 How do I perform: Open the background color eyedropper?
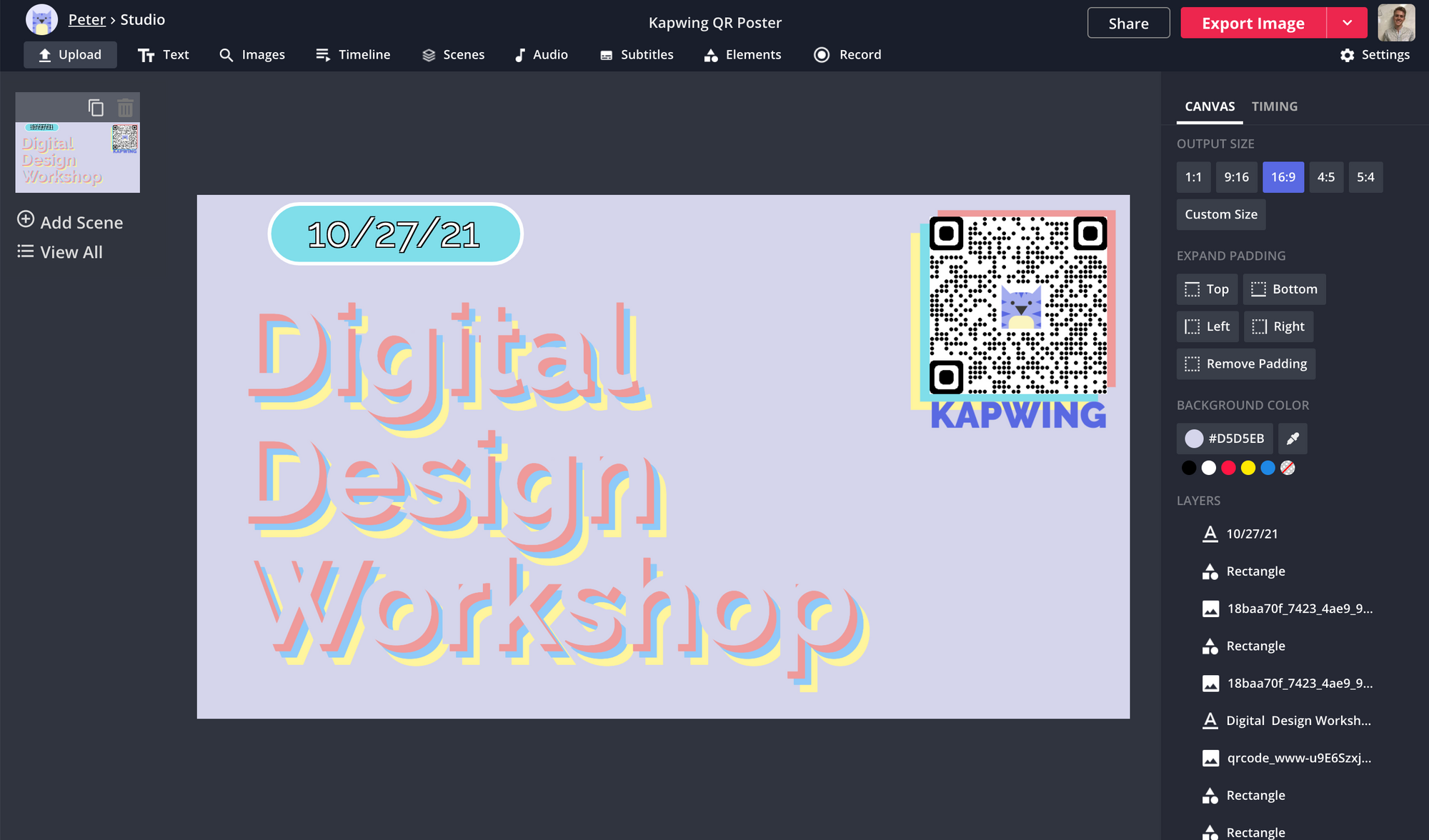(x=1293, y=438)
